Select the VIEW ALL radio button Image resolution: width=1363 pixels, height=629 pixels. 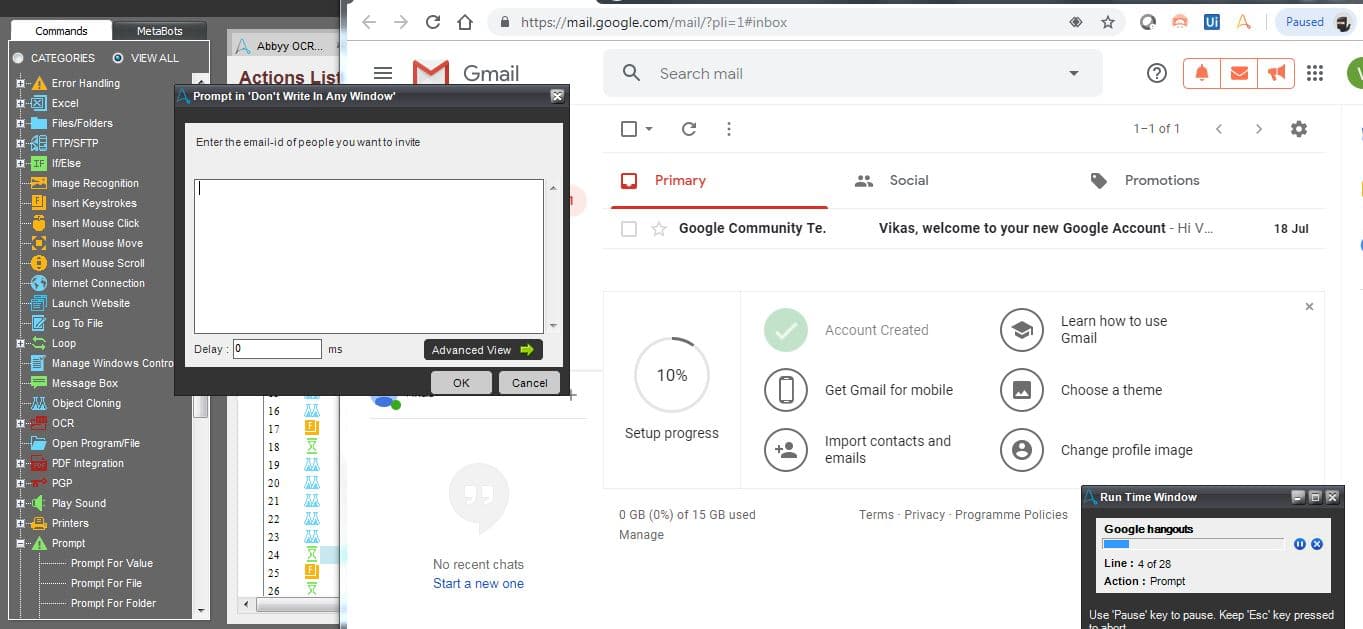(x=119, y=58)
